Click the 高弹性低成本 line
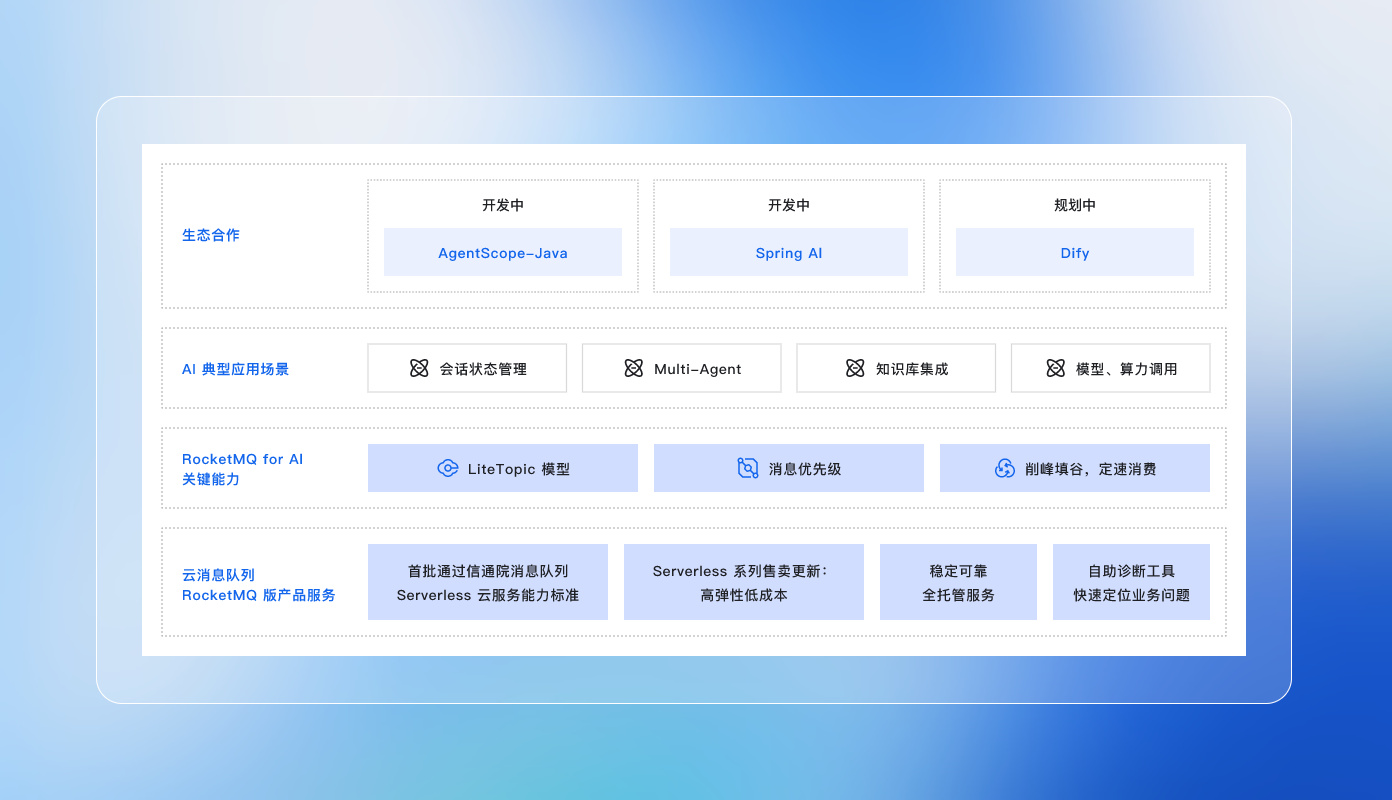The width and height of the screenshot is (1392, 800). pos(744,595)
